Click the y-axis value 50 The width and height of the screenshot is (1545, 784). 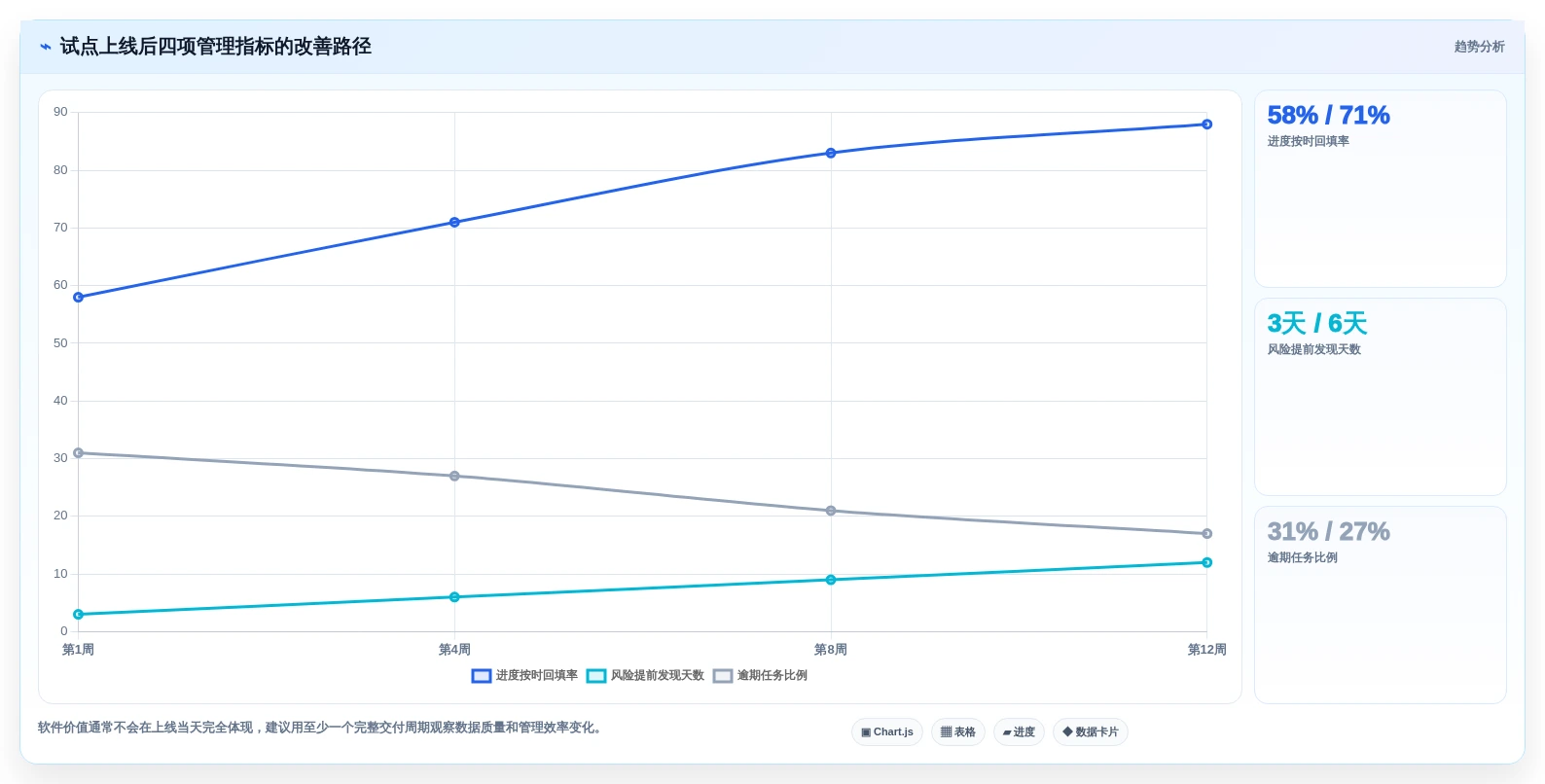[x=61, y=343]
